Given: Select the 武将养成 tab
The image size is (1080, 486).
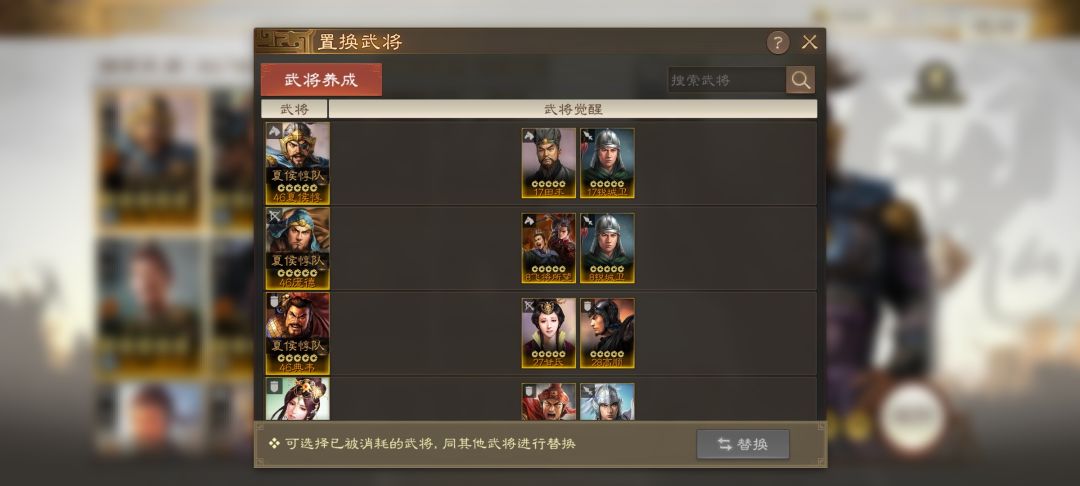Looking at the screenshot, I should [321, 80].
